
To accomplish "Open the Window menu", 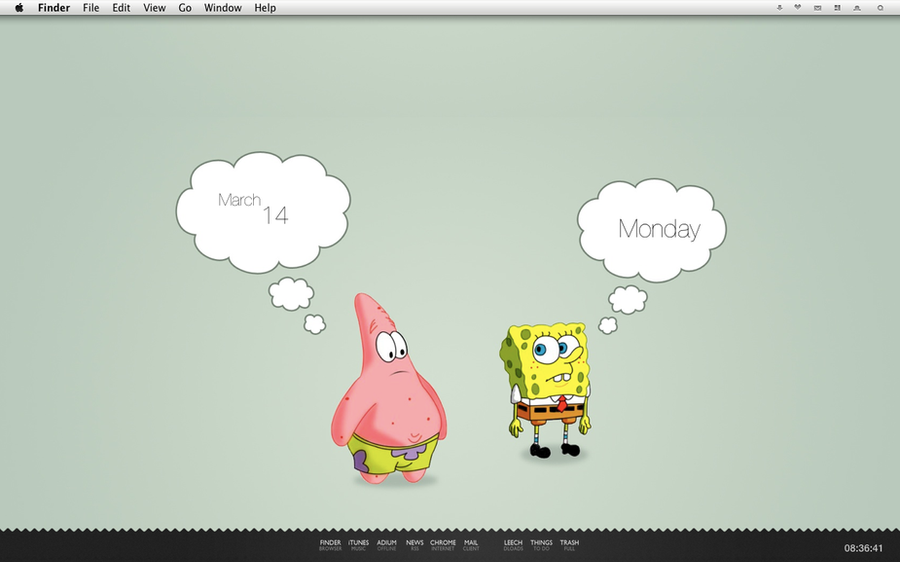I will tap(223, 8).
